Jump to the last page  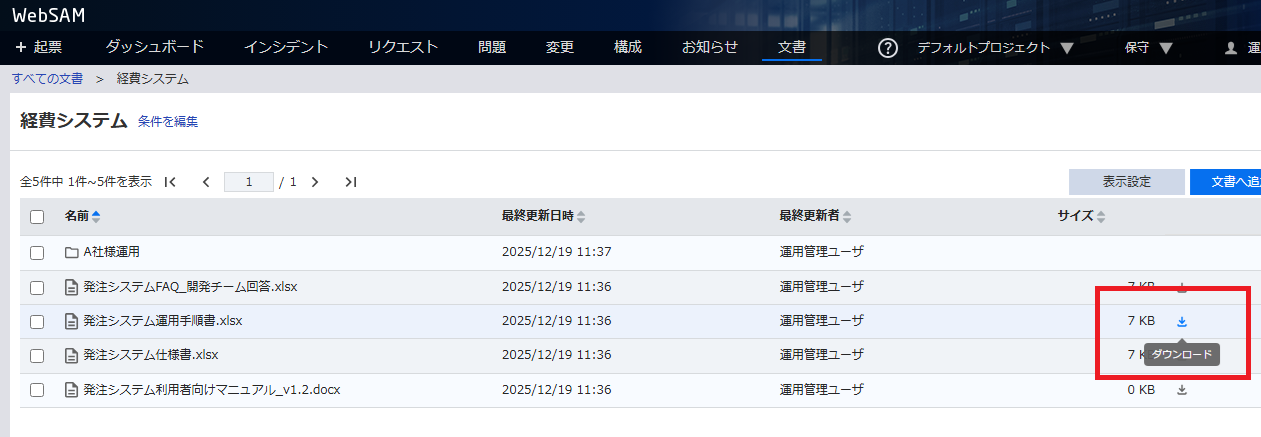[x=350, y=182]
